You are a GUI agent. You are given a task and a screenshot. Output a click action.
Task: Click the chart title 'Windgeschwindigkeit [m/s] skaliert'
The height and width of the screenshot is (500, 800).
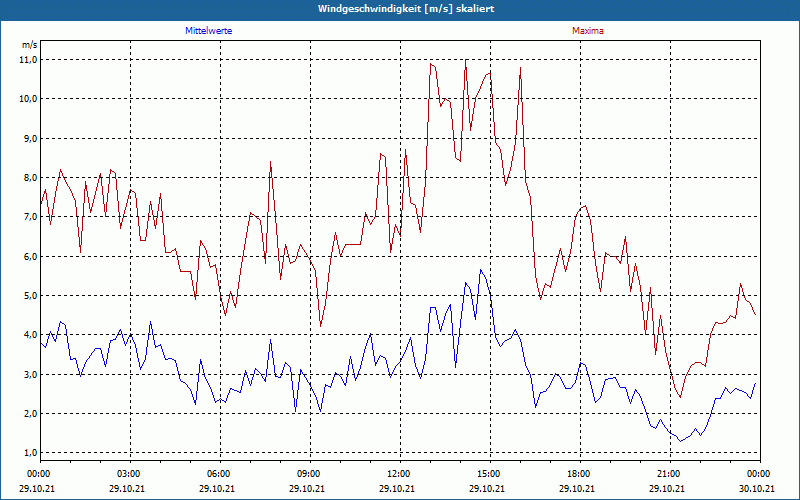point(406,9)
